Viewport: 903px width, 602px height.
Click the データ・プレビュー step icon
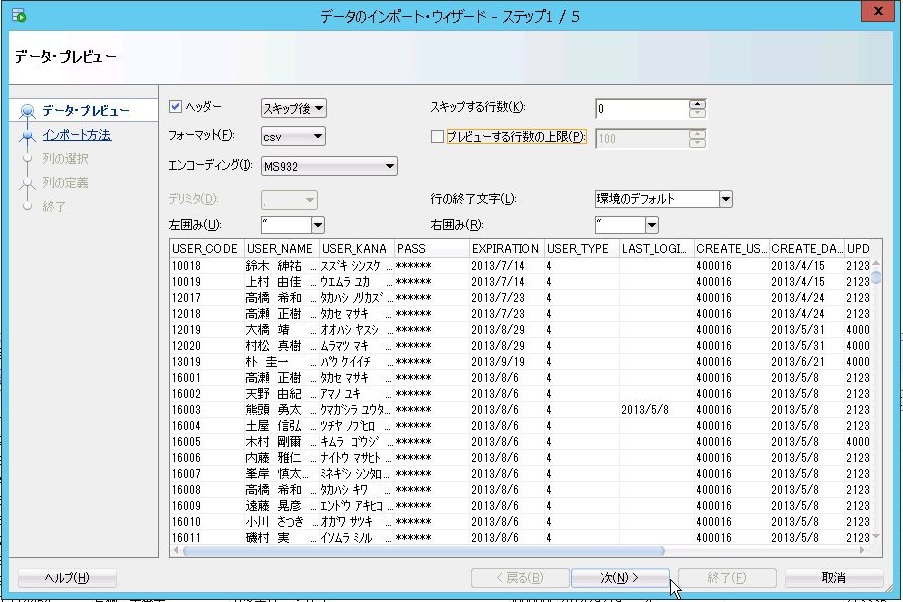pyautogui.click(x=28, y=111)
